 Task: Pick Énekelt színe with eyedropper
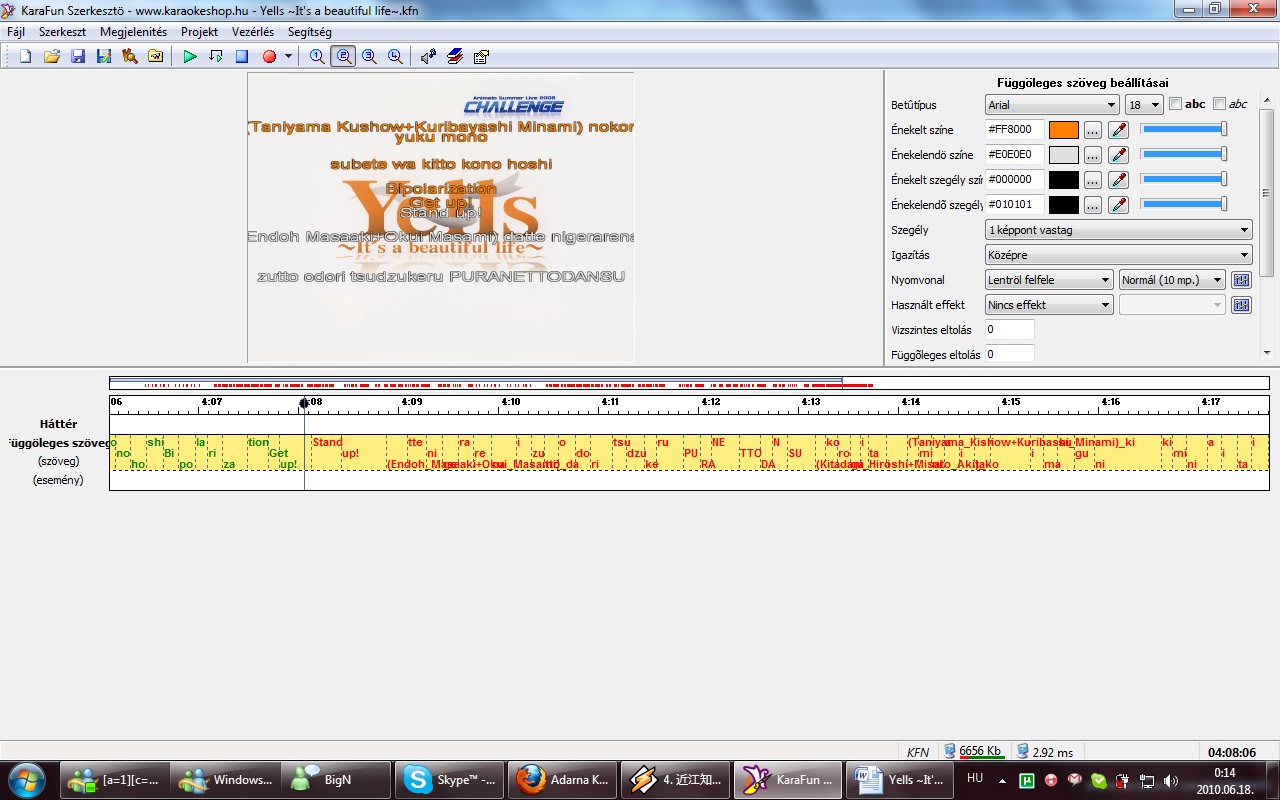(x=1118, y=130)
